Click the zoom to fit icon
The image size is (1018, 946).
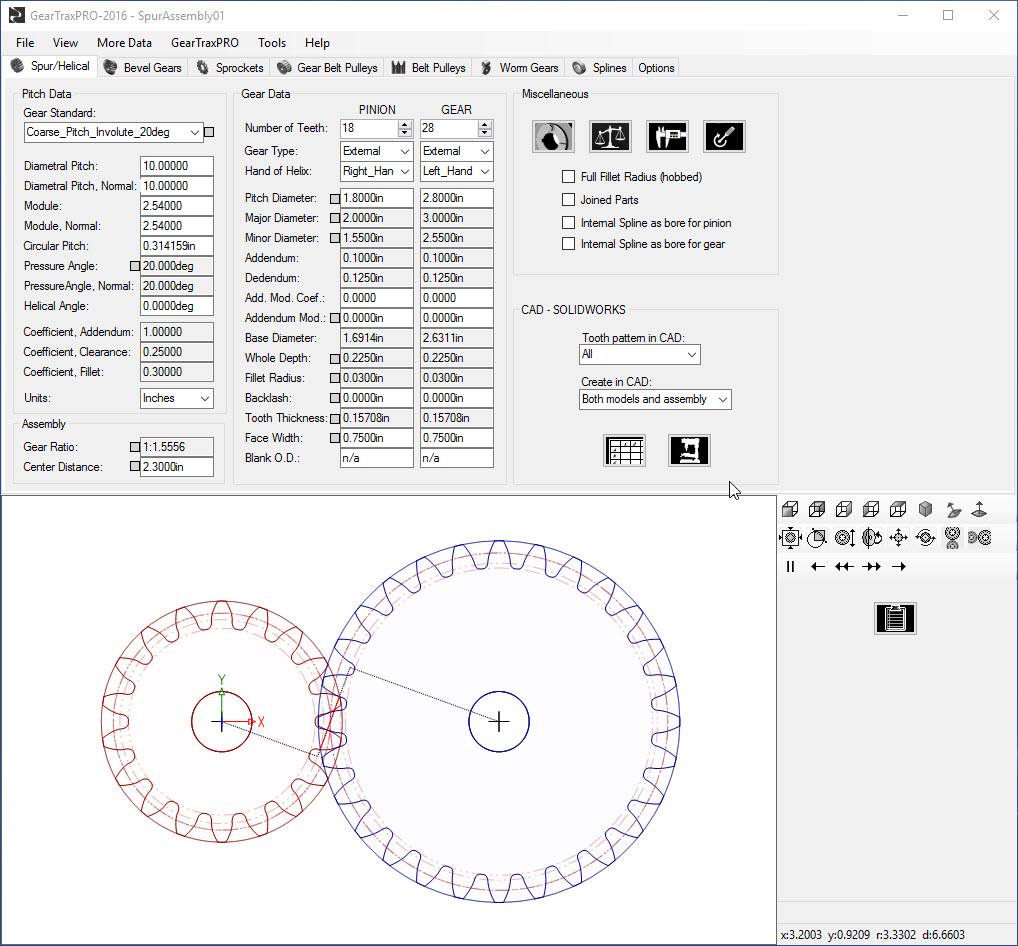[x=790, y=538]
